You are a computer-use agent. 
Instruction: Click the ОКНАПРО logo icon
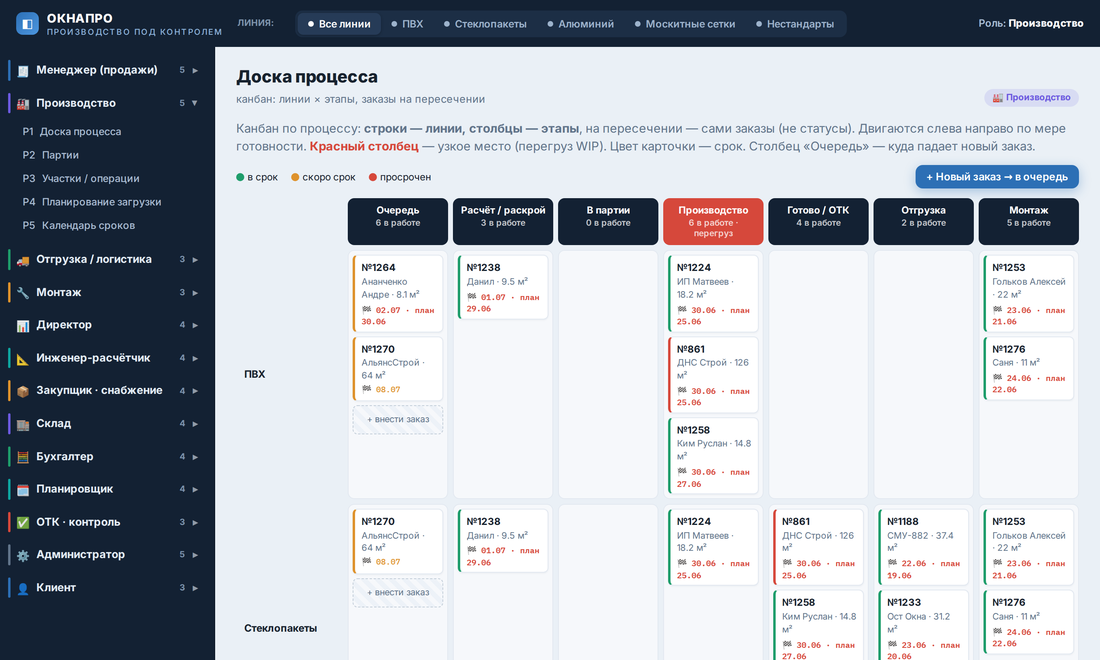[27, 24]
